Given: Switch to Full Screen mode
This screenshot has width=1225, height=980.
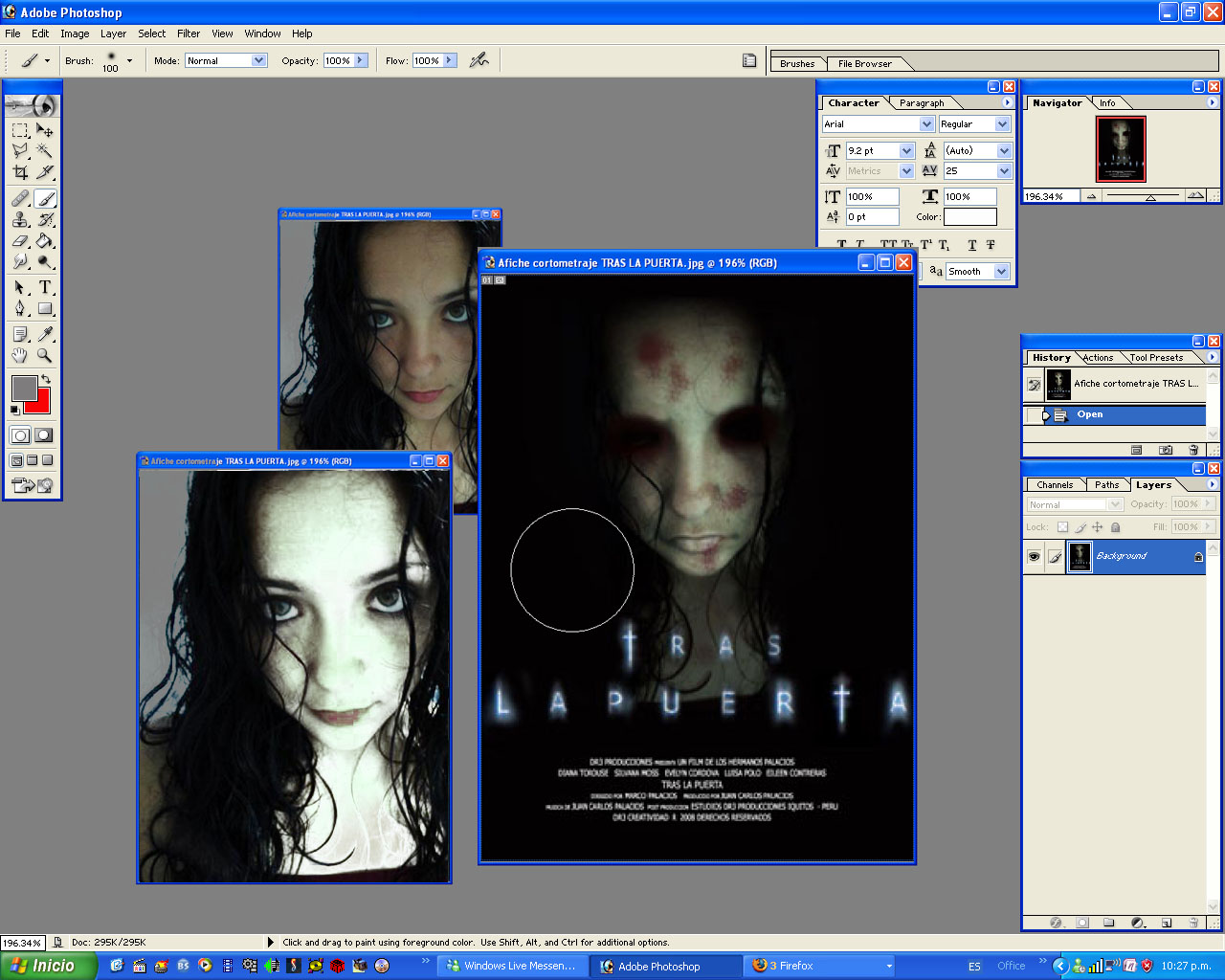Looking at the screenshot, I should tap(47, 460).
